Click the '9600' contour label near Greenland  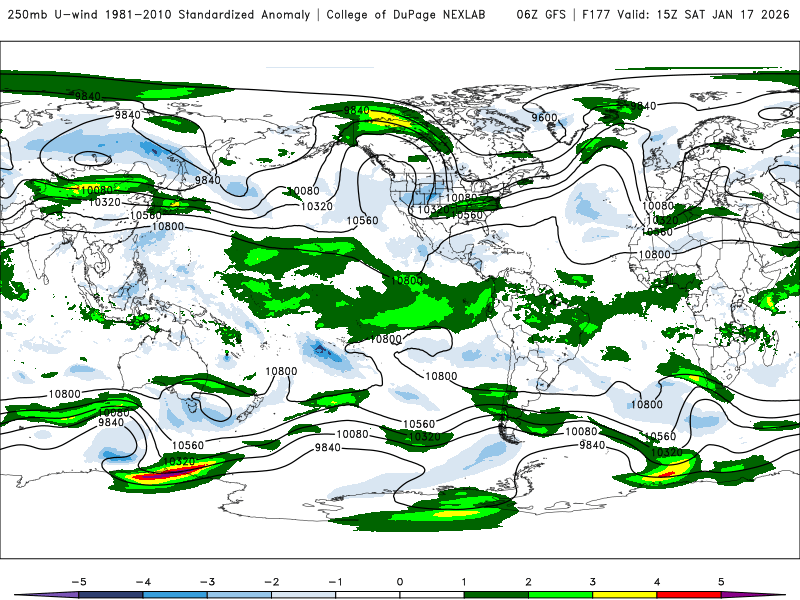pos(544,117)
